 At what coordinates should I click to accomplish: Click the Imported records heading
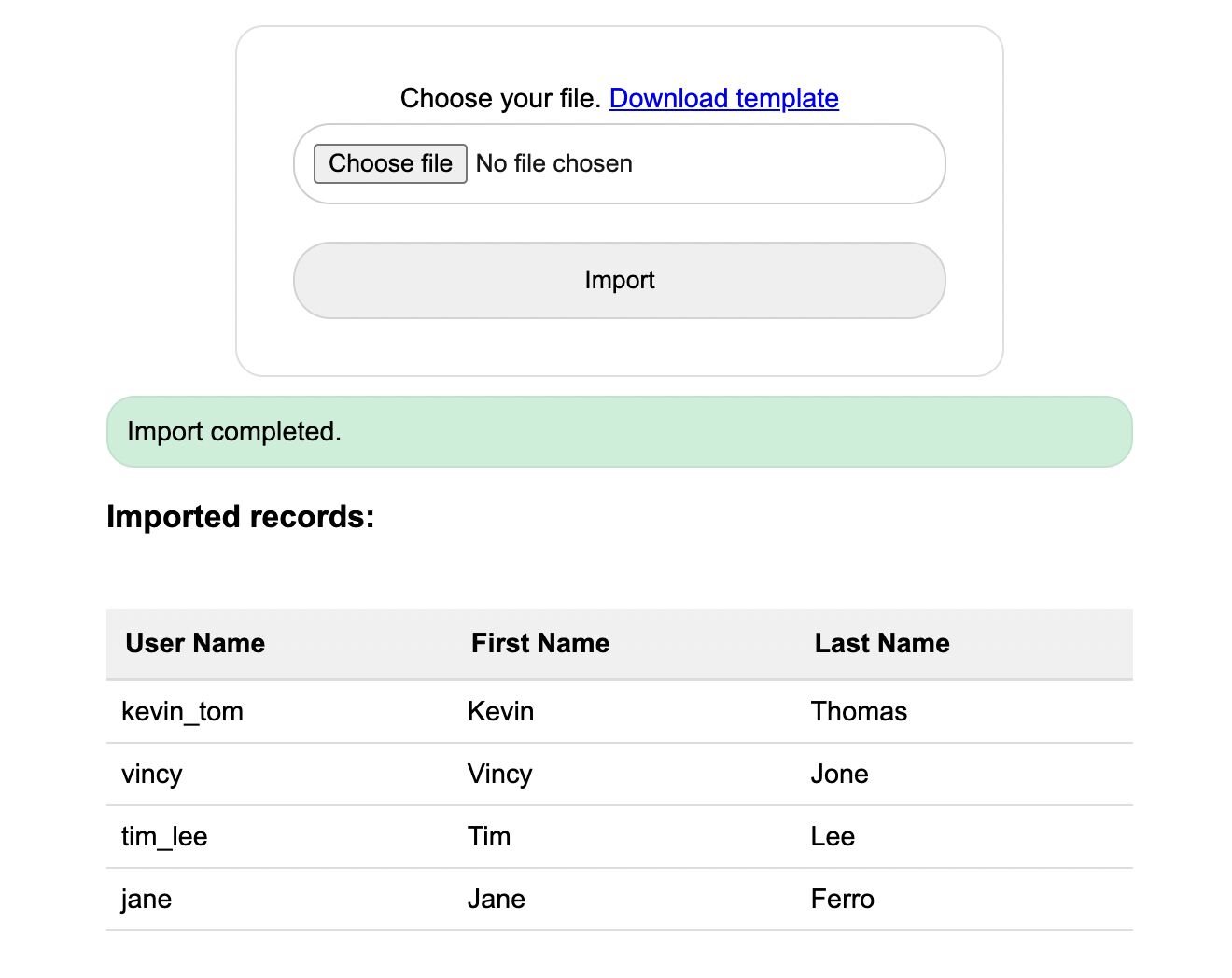tap(241, 516)
